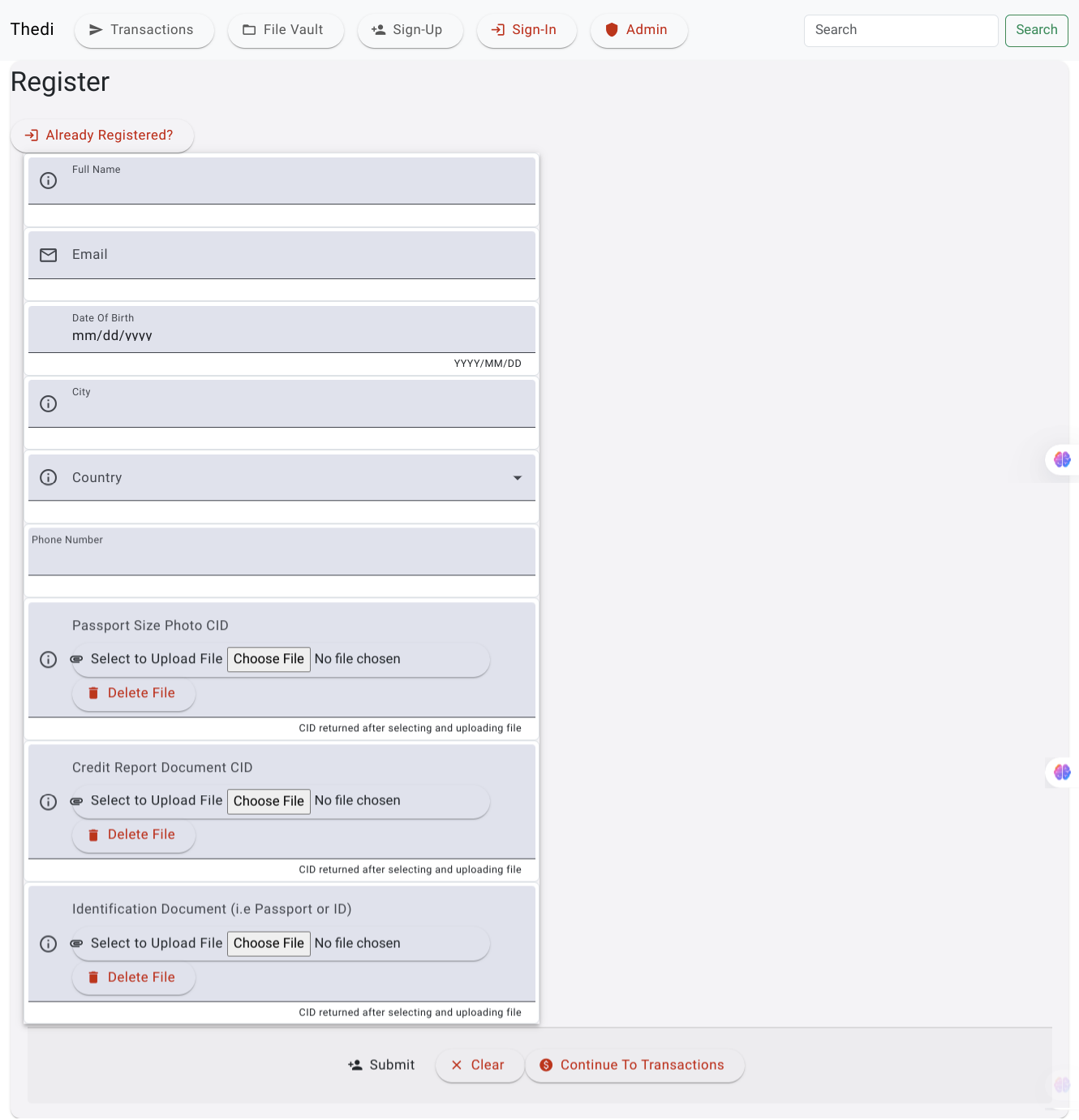This screenshot has width=1079, height=1120.
Task: Click info icon for Passport Size Photo CID
Action: (49, 659)
